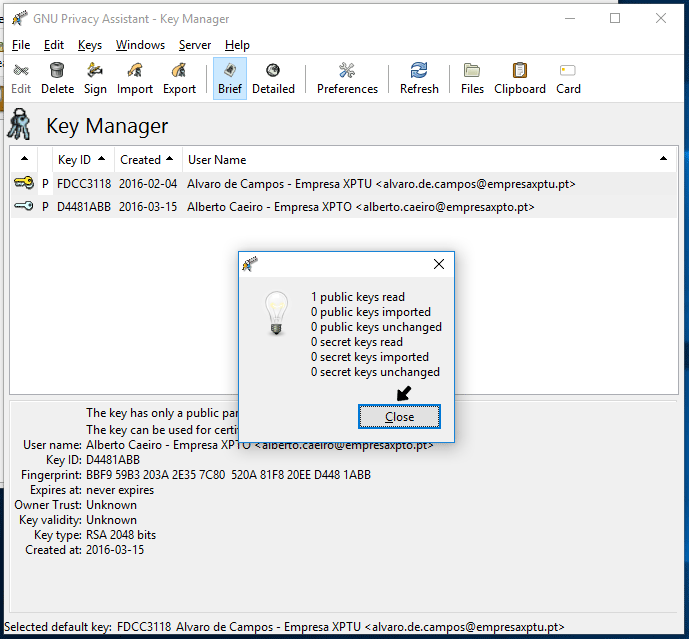
Task: Sort by the Key ID column header
Action: (x=83, y=160)
